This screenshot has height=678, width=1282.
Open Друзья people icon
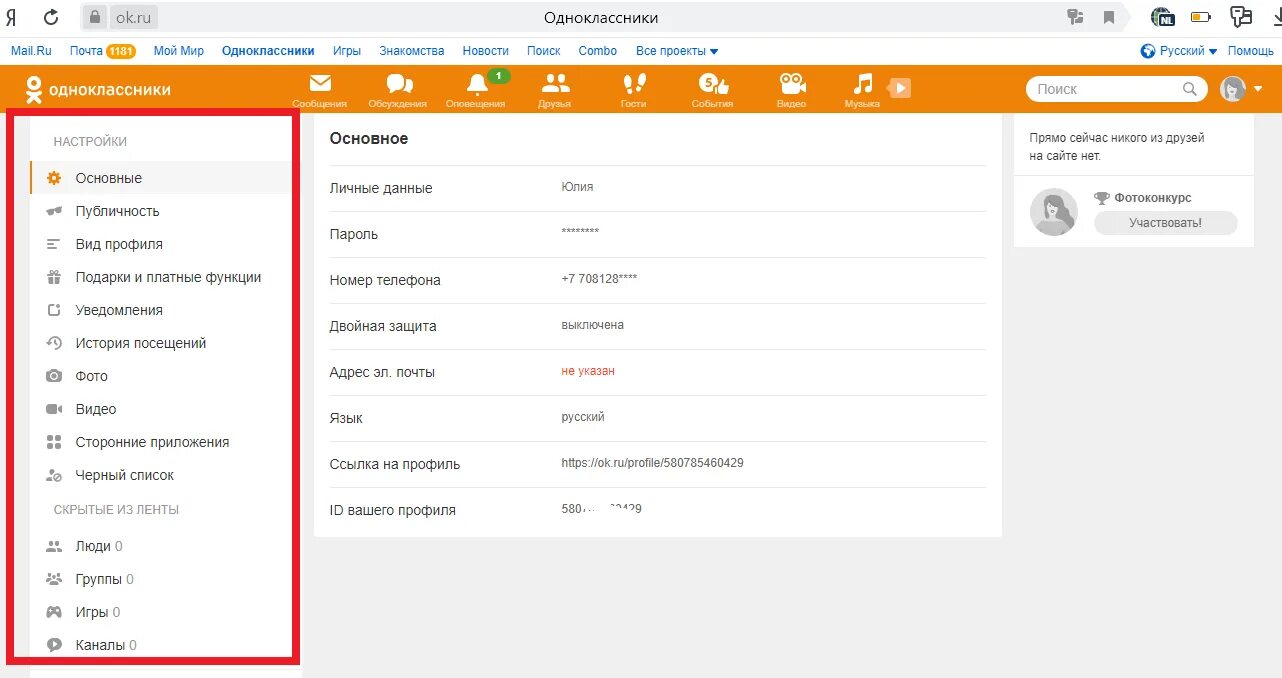click(x=555, y=84)
